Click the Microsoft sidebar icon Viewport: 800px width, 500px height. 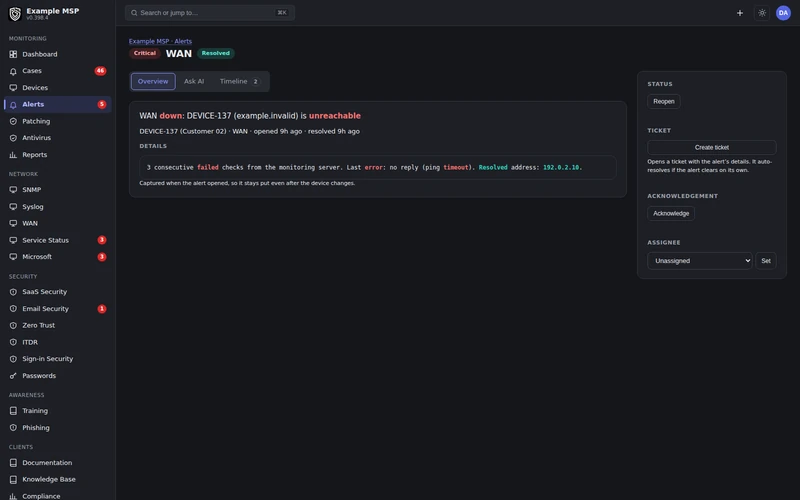click(13, 257)
